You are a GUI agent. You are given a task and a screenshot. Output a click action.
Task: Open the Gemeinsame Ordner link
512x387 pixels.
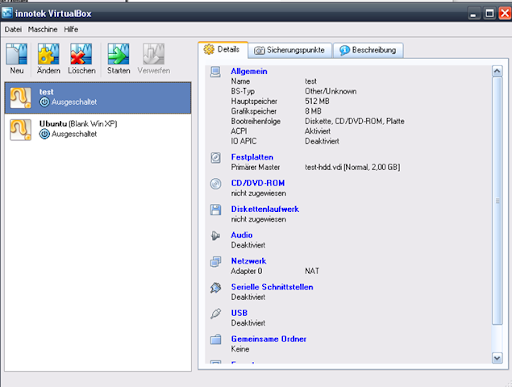(269, 339)
